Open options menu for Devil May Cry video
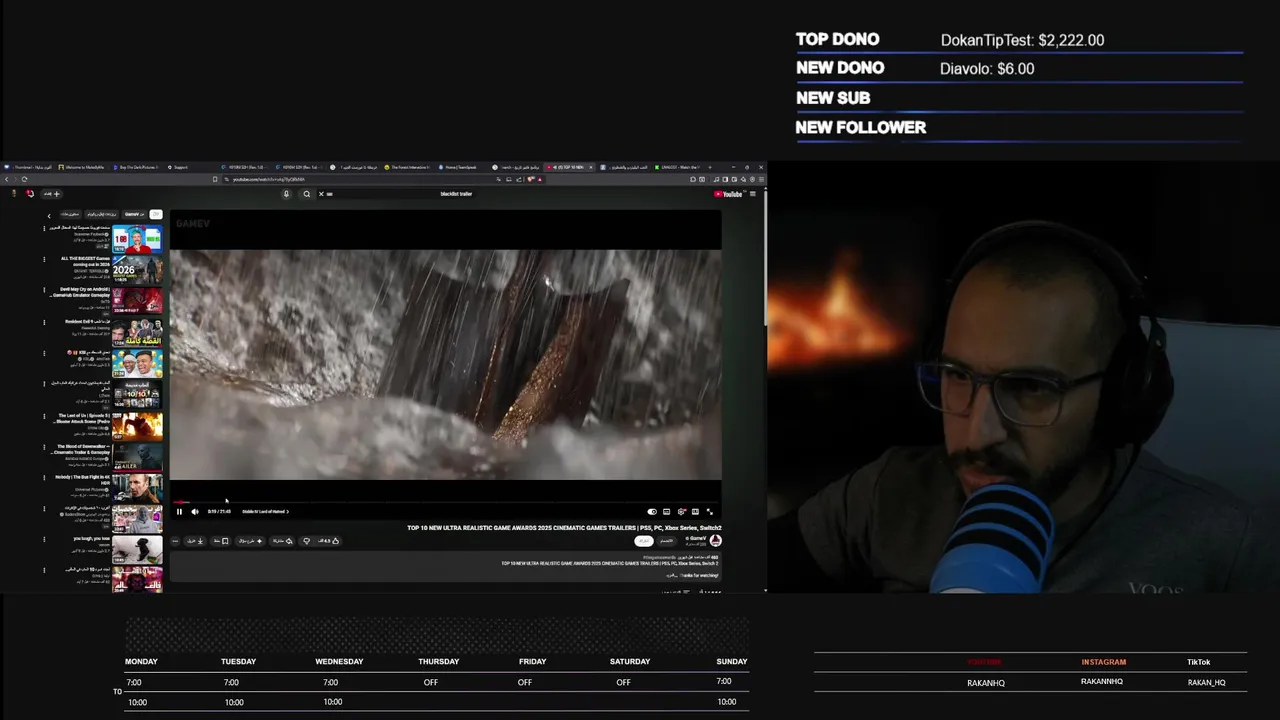 click(x=44, y=291)
